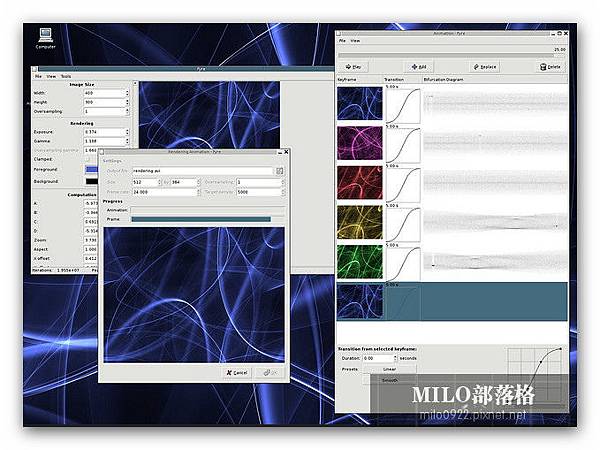Click the Duration seconds input field
Image resolution: width=600 pixels, height=450 pixels.
(378, 359)
